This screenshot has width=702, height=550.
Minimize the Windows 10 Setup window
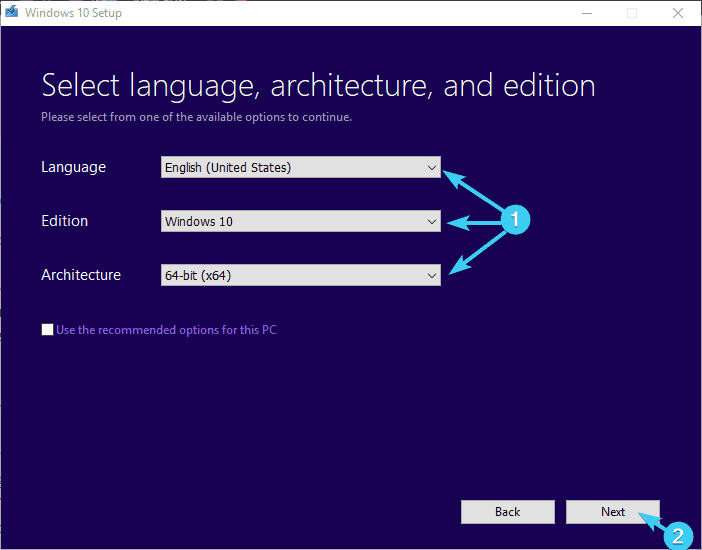(x=587, y=13)
